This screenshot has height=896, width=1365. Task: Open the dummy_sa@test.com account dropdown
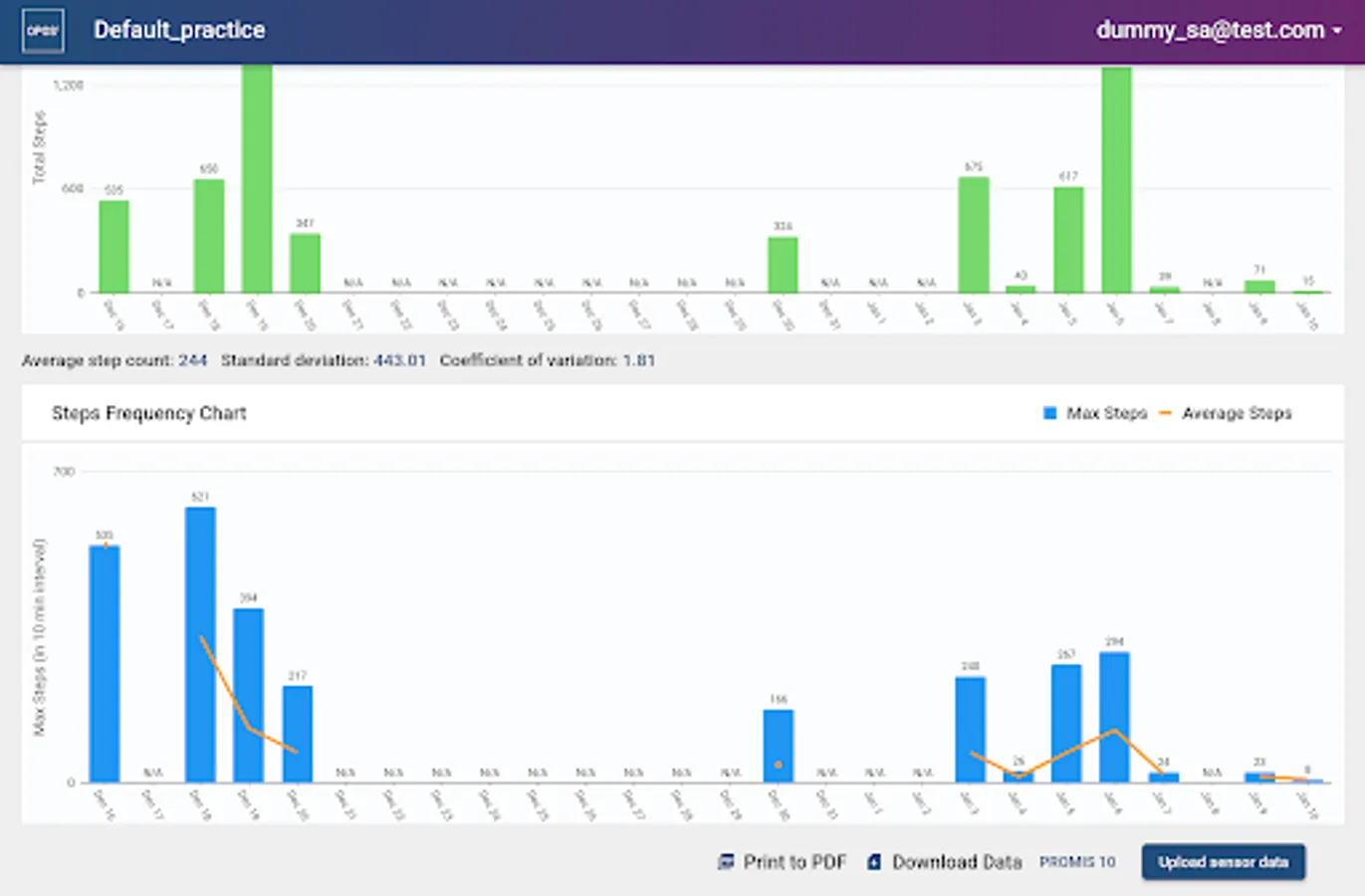click(x=1219, y=30)
